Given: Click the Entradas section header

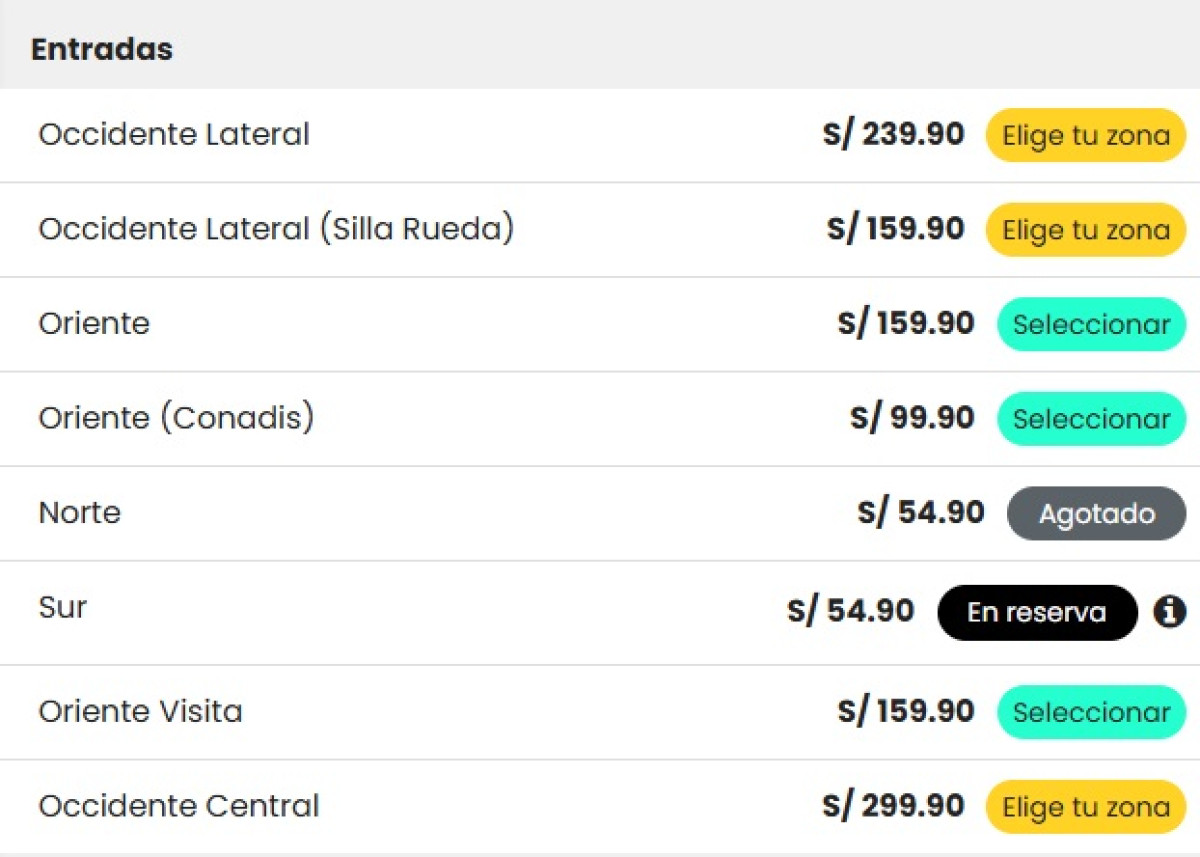Looking at the screenshot, I should click(102, 49).
